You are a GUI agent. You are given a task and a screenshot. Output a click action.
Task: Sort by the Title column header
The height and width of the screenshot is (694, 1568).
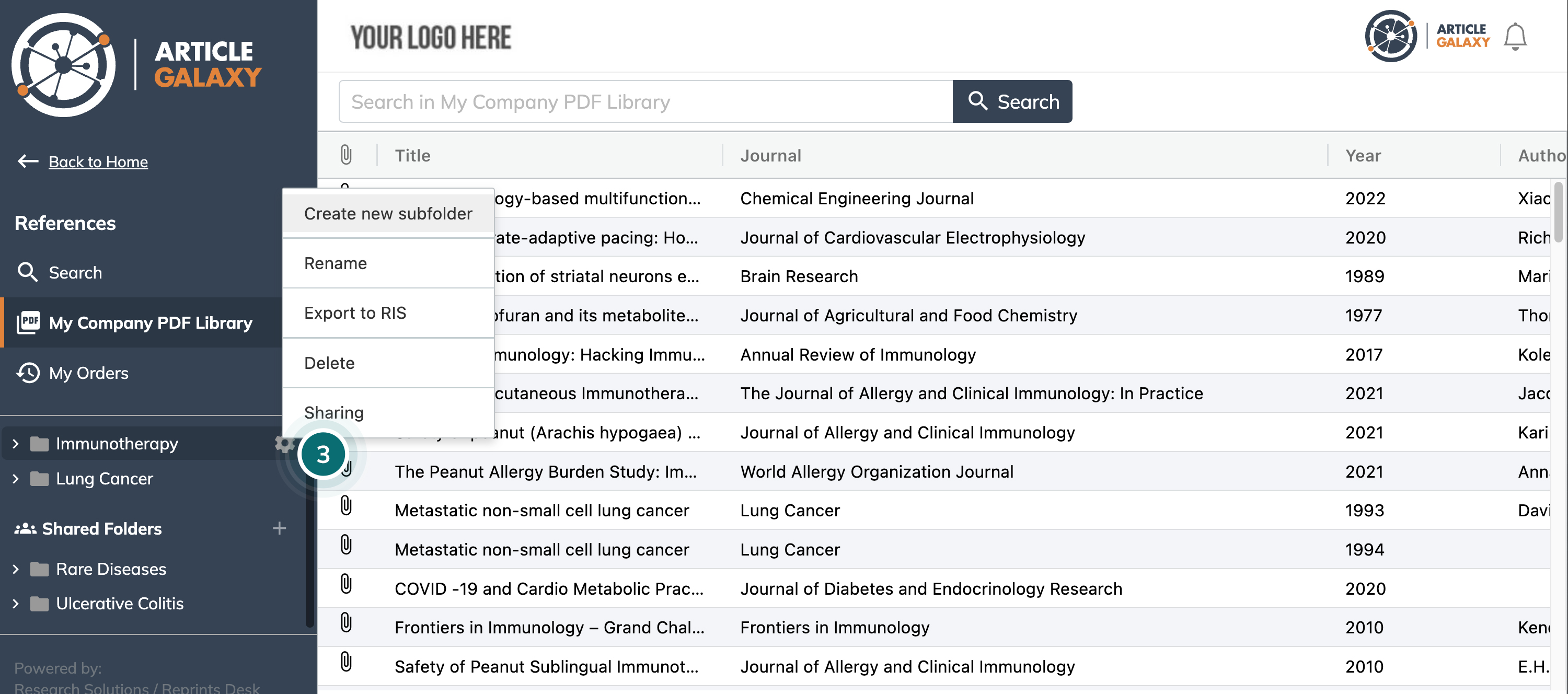click(412, 155)
